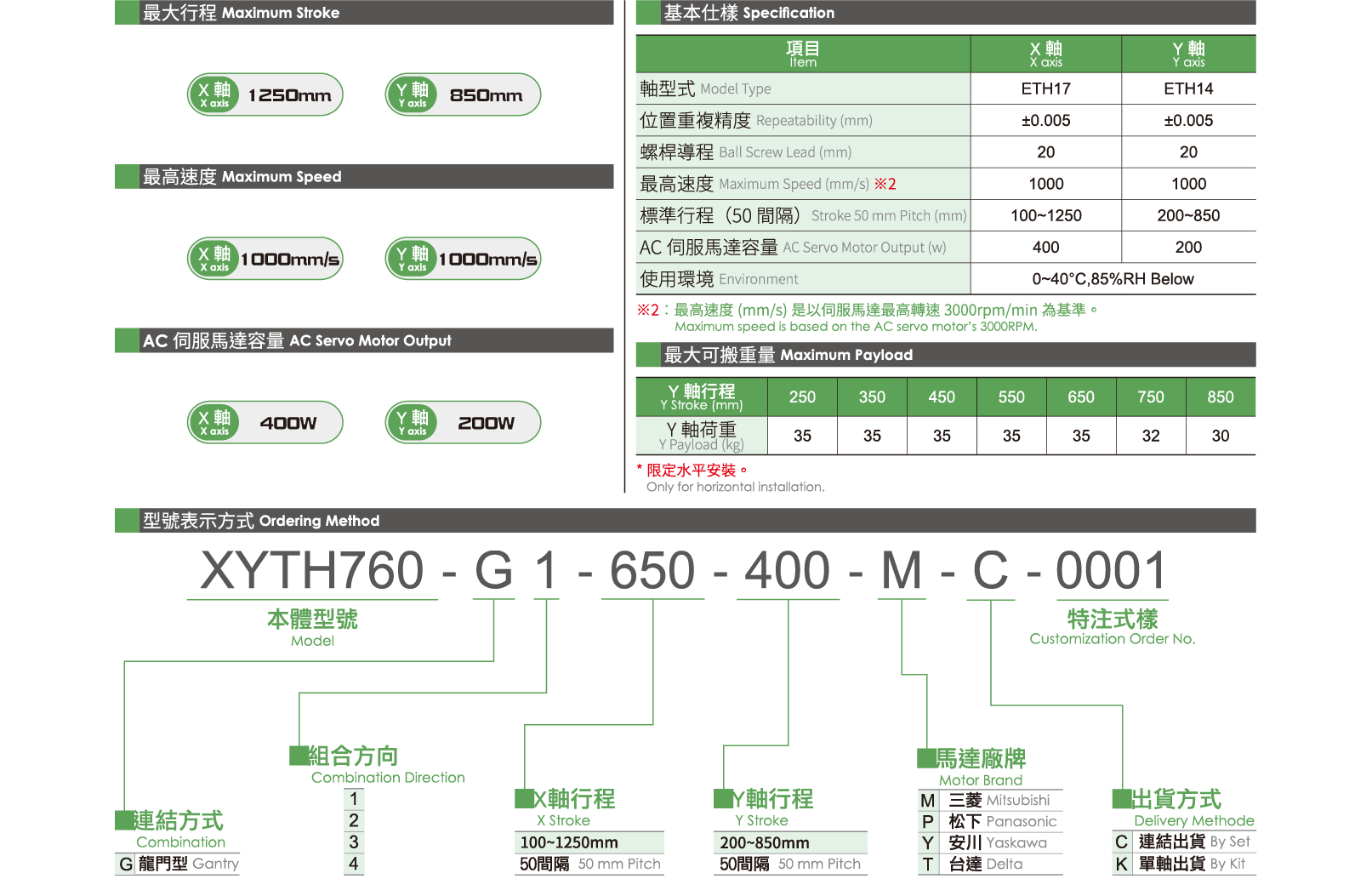The image size is (1372, 896).
Task: Click the Item column header in specification table
Action: (803, 54)
